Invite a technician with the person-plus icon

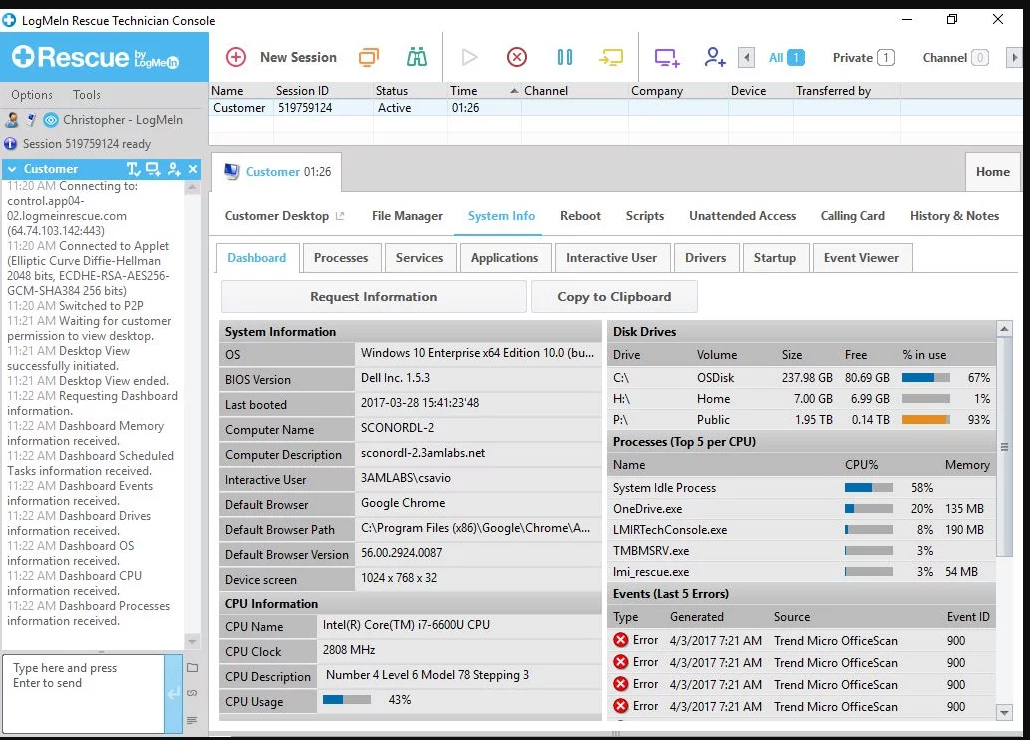(713, 57)
